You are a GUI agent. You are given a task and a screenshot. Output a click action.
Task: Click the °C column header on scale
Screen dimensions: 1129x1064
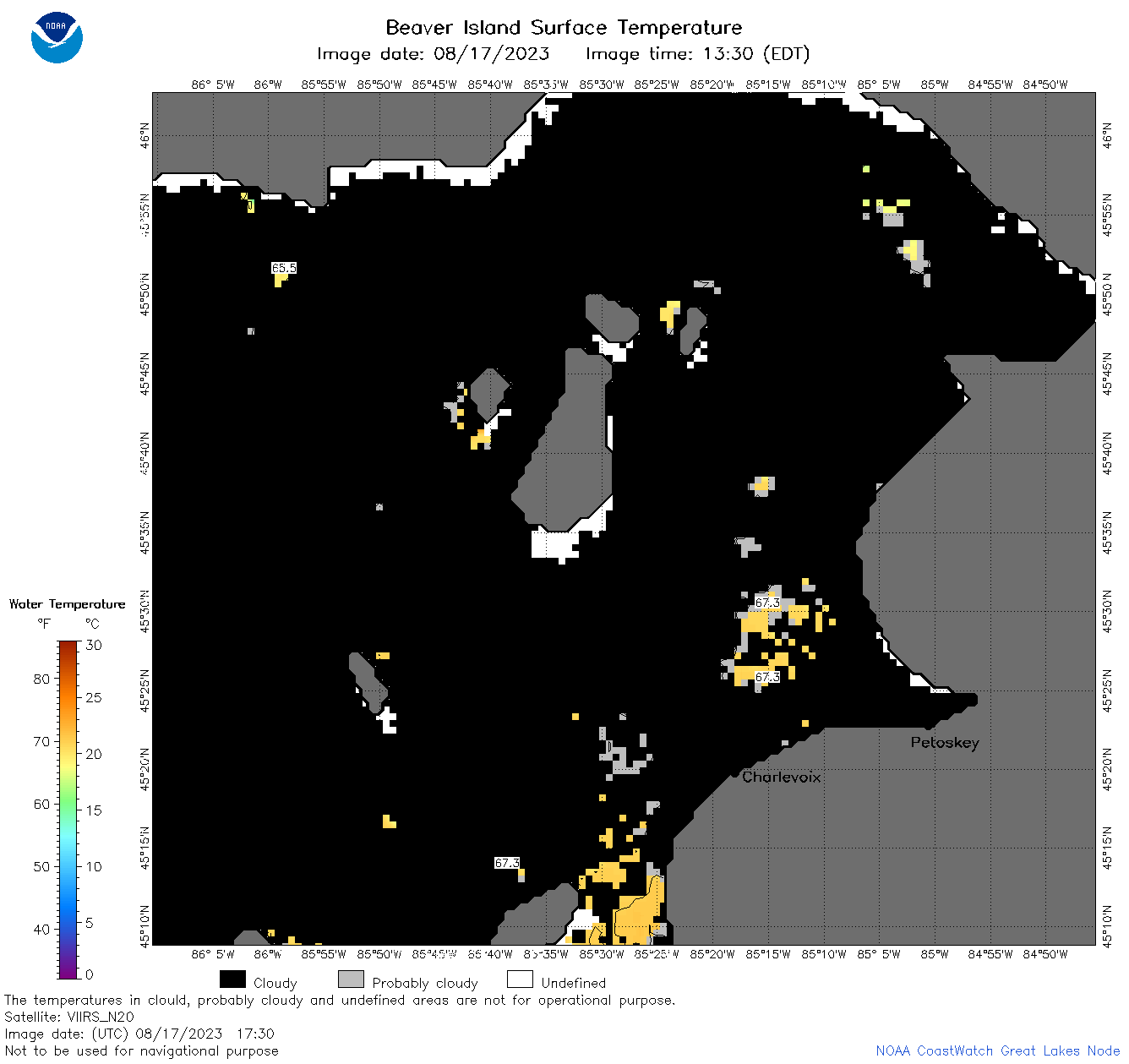[92, 624]
